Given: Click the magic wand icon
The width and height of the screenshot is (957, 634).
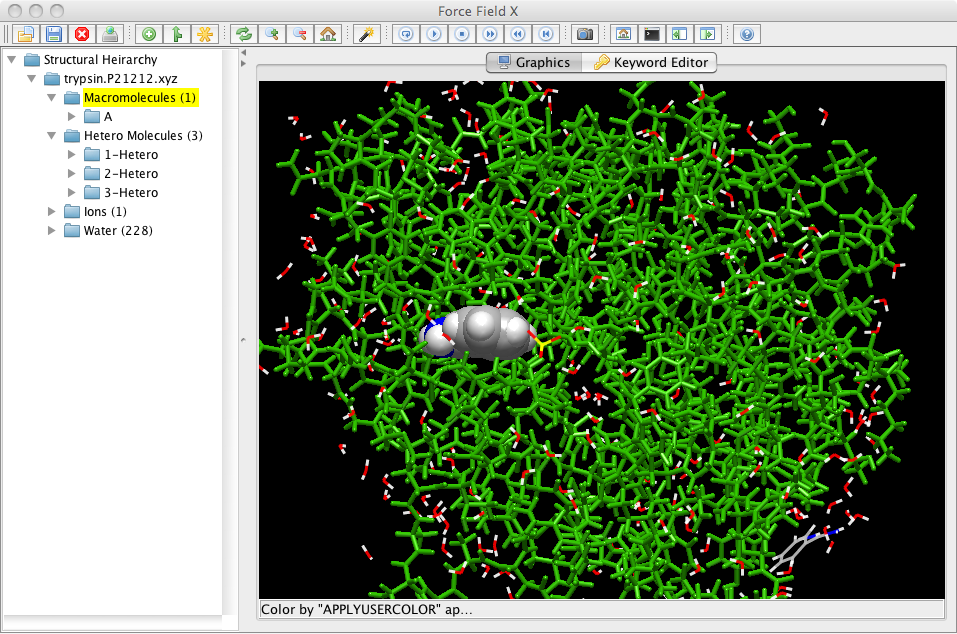Looking at the screenshot, I should 367,34.
